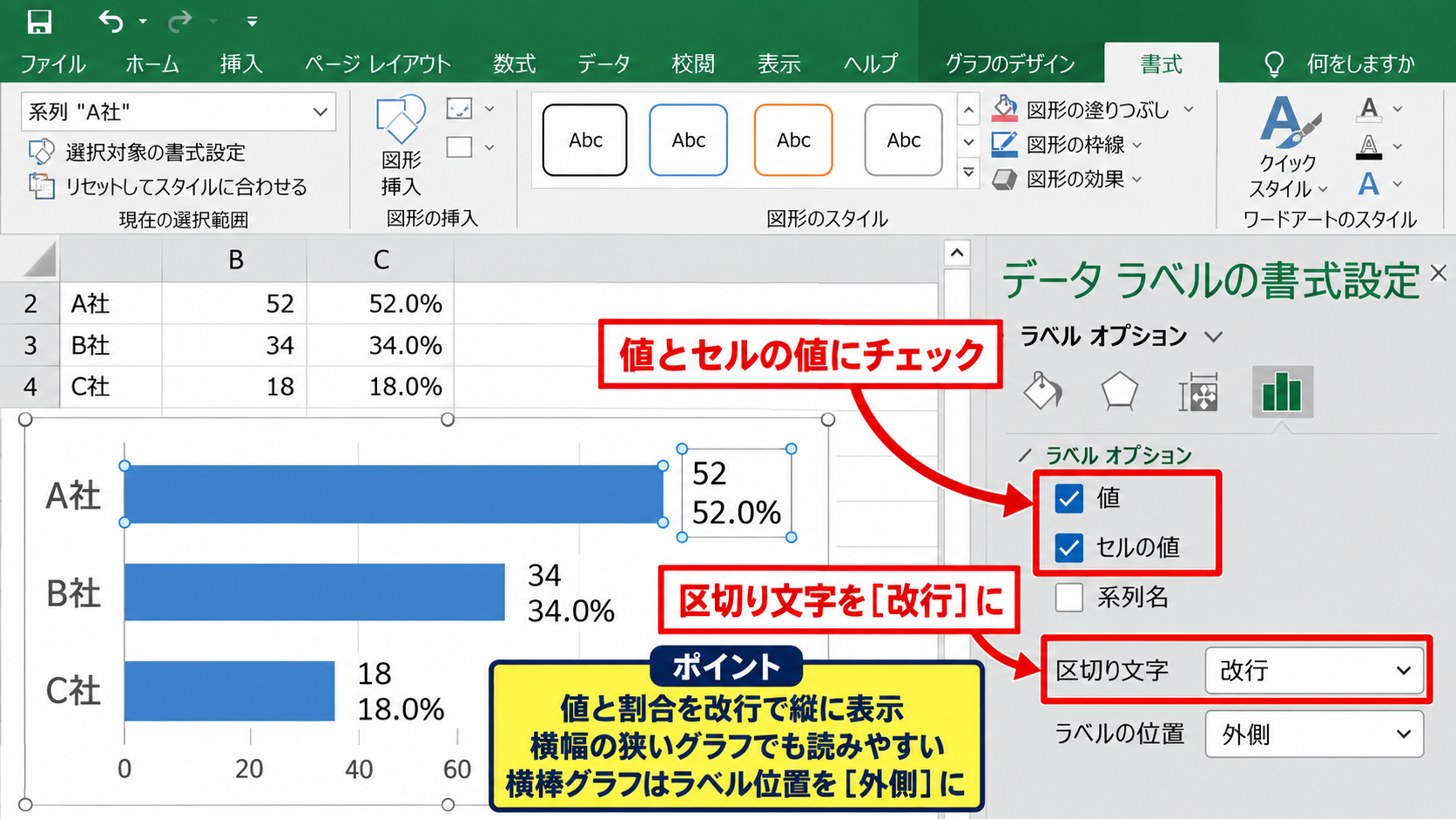Select the orange outline Abc shape style
Screen dimensions: 1456x819
793,140
